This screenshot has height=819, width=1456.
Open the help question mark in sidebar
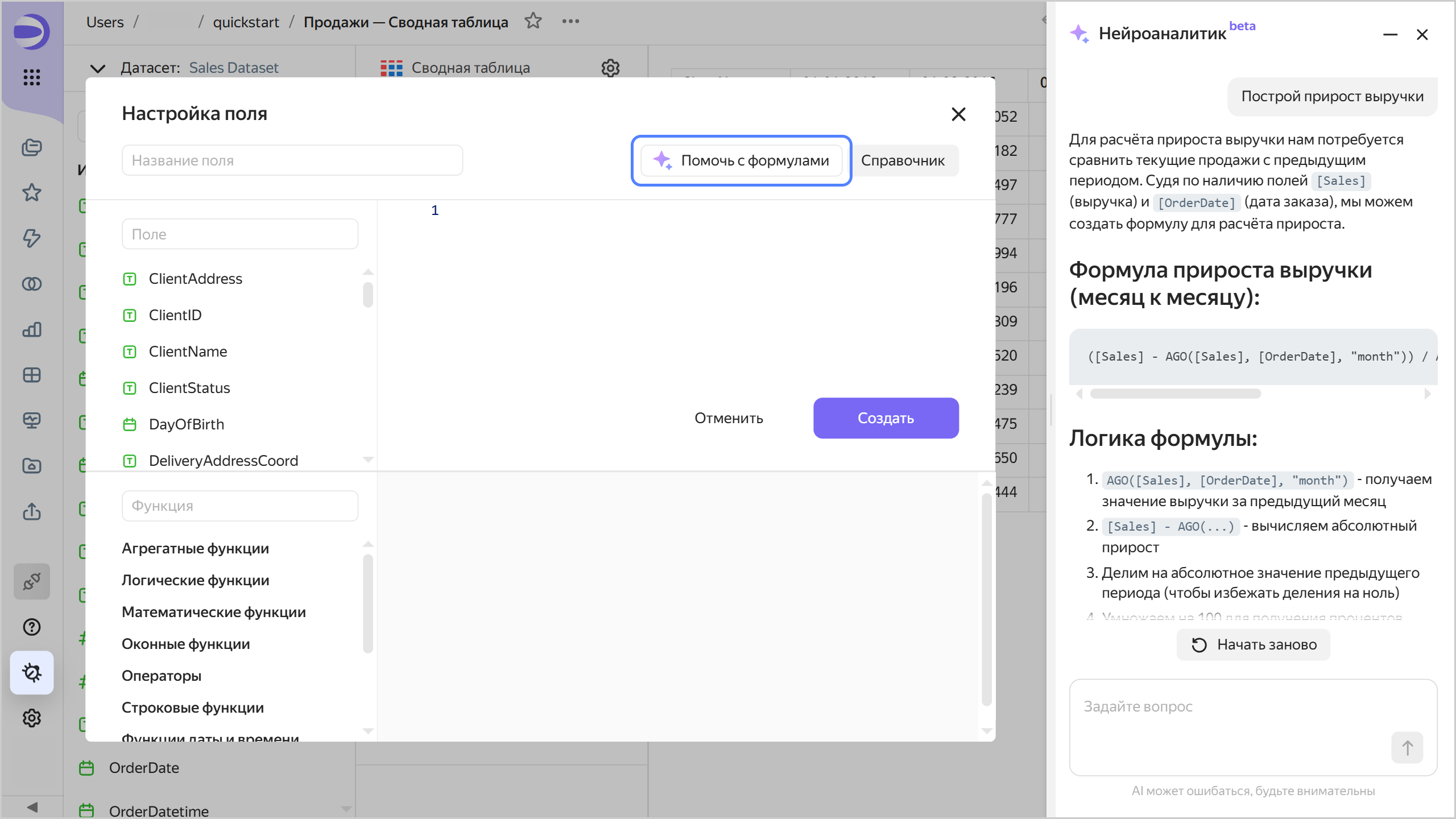32,627
